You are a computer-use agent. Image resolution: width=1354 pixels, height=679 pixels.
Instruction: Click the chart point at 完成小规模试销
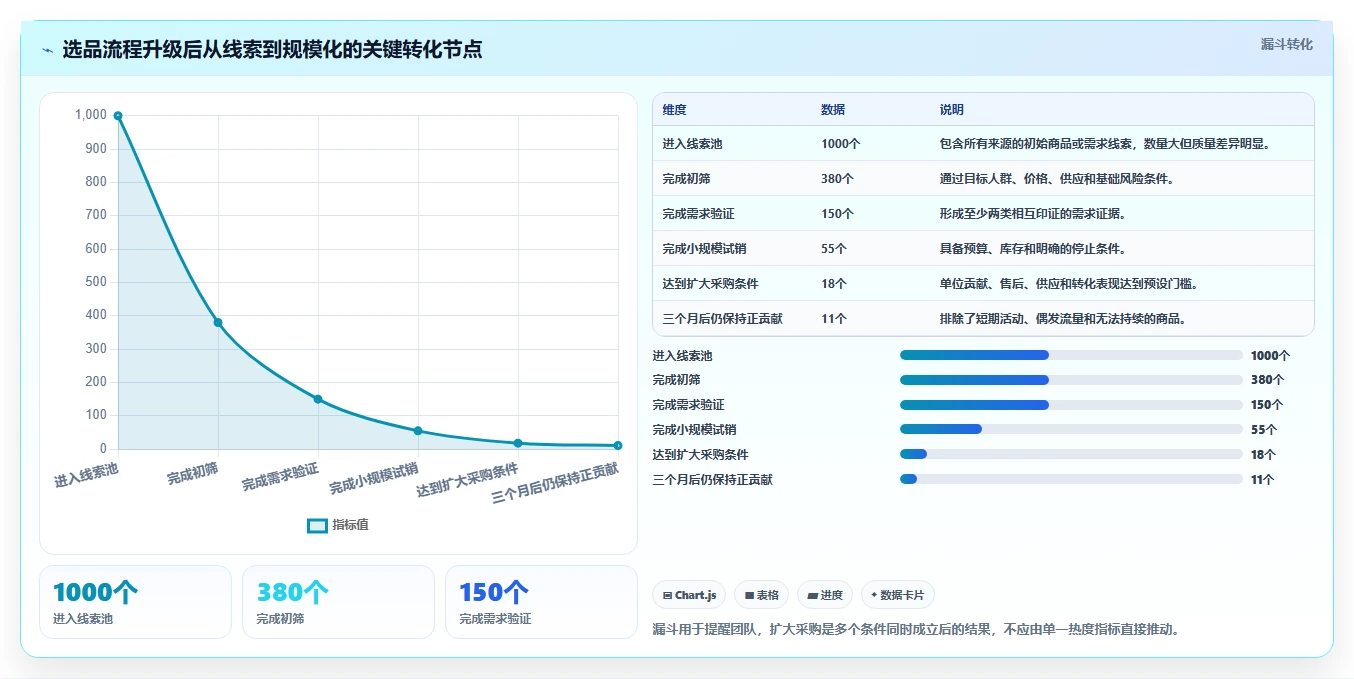418,431
